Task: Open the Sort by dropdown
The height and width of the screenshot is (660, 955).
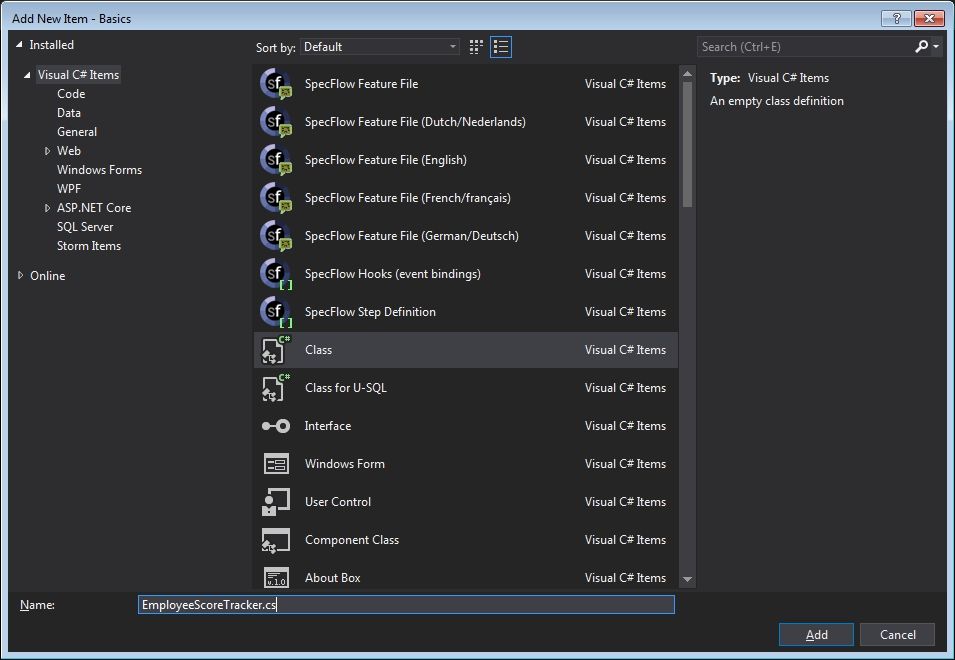Action: 380,47
